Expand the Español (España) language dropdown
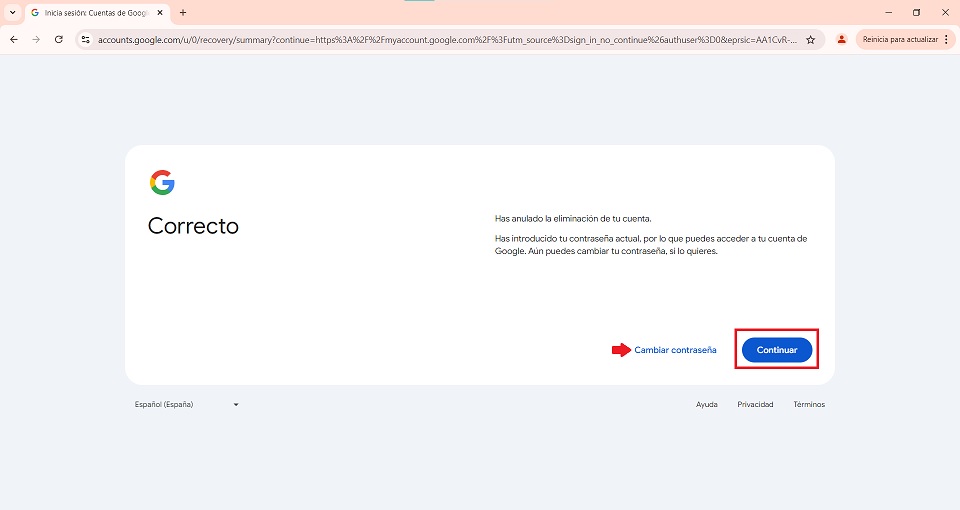This screenshot has width=960, height=510. [x=187, y=404]
